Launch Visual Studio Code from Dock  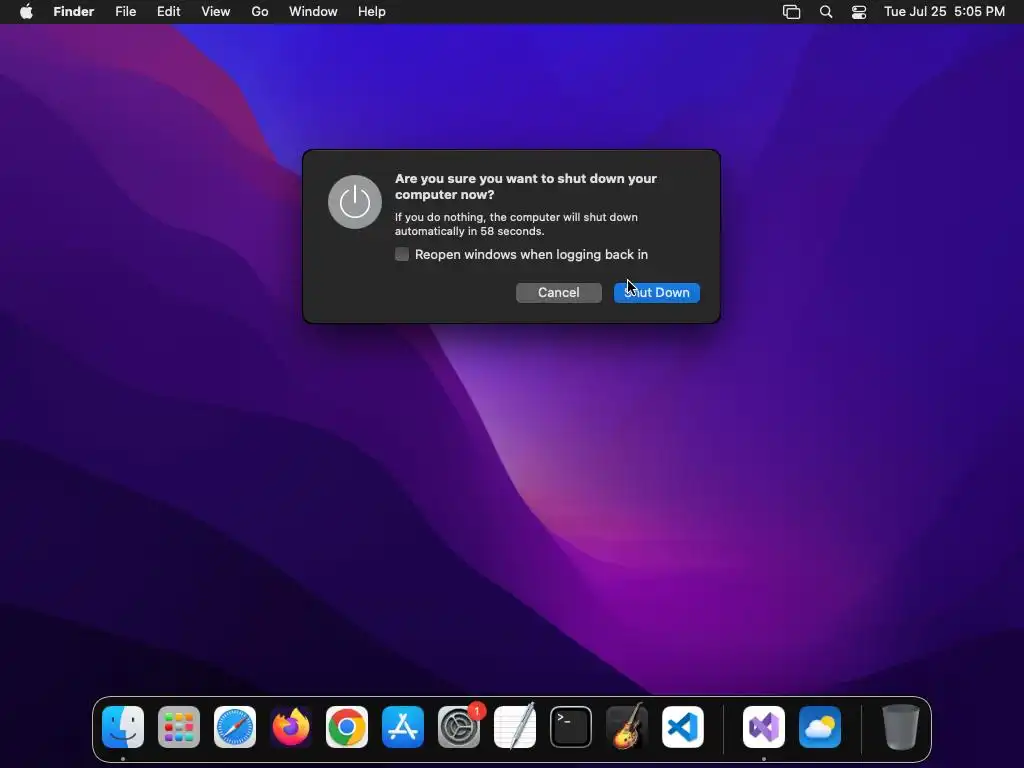coord(683,727)
